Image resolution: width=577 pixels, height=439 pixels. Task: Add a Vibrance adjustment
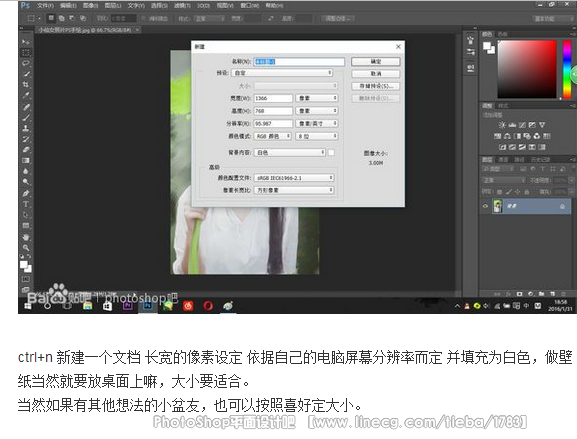point(542,125)
